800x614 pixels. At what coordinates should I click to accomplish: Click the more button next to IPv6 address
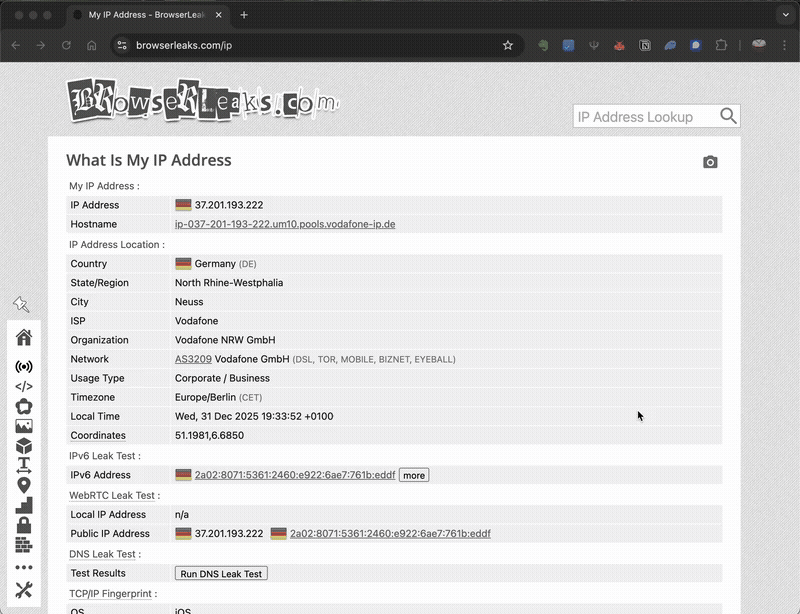[414, 475]
